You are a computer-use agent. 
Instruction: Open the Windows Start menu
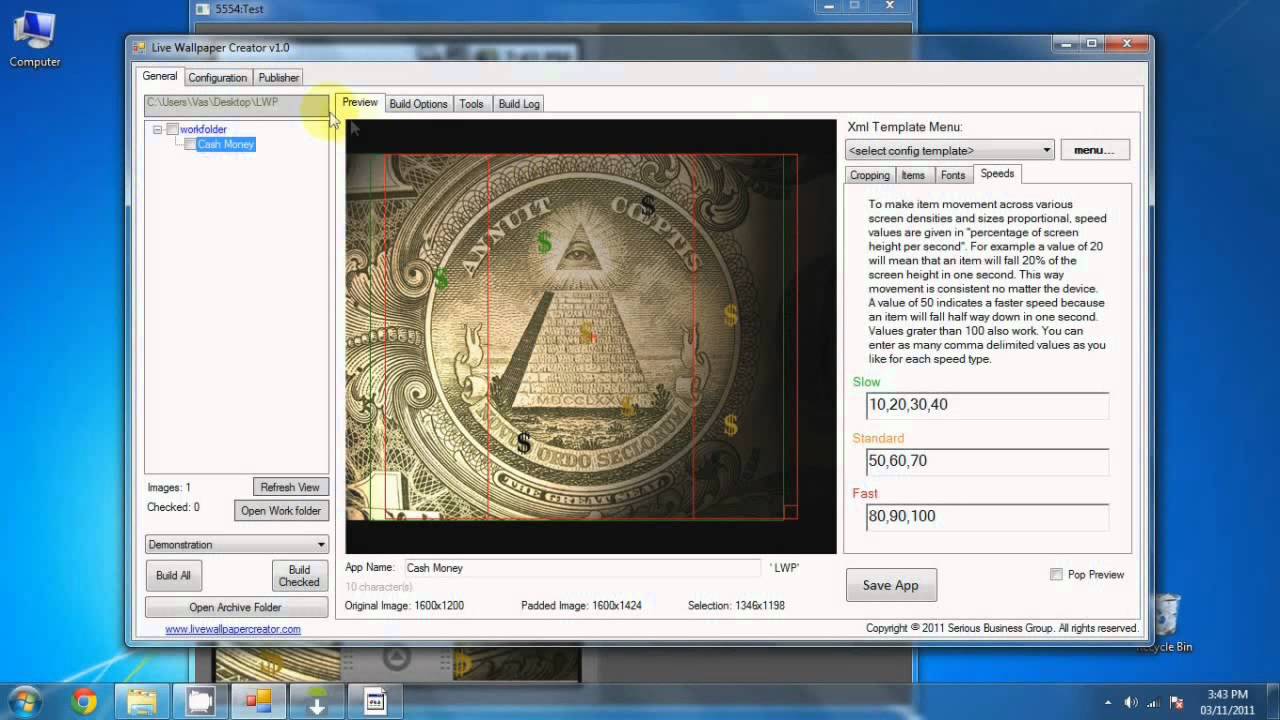pyautogui.click(x=25, y=700)
